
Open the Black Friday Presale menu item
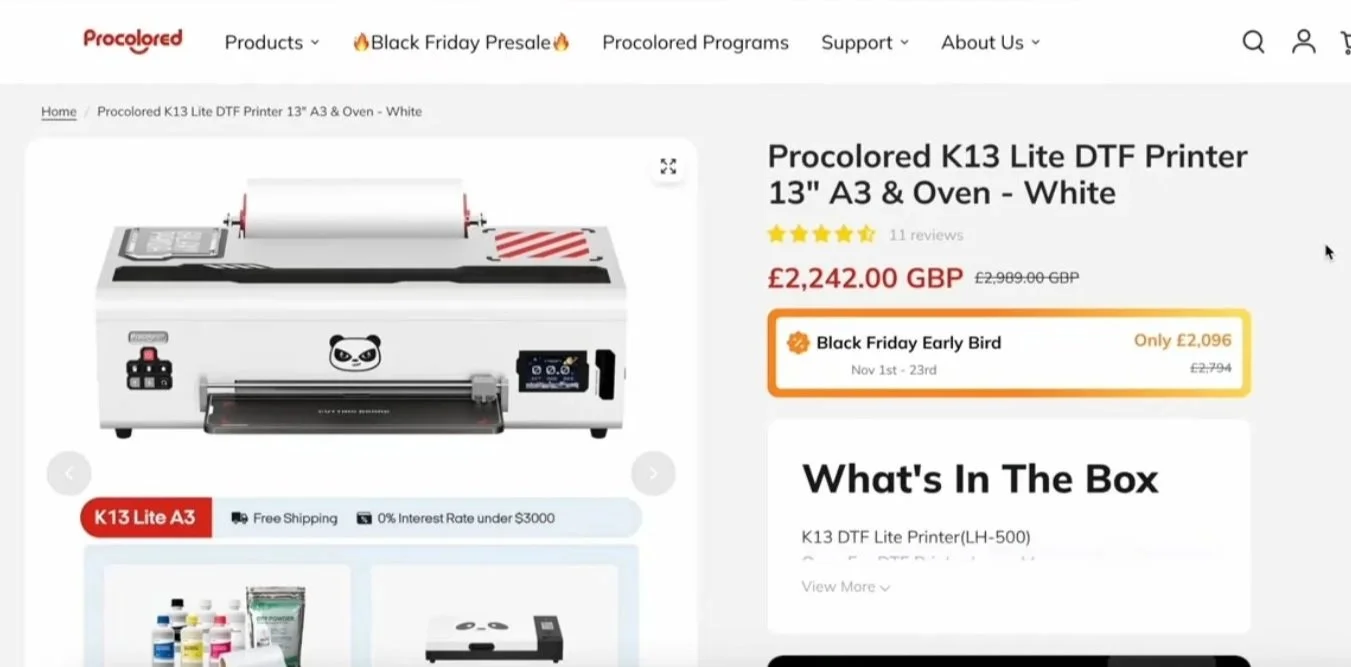[x=461, y=43]
